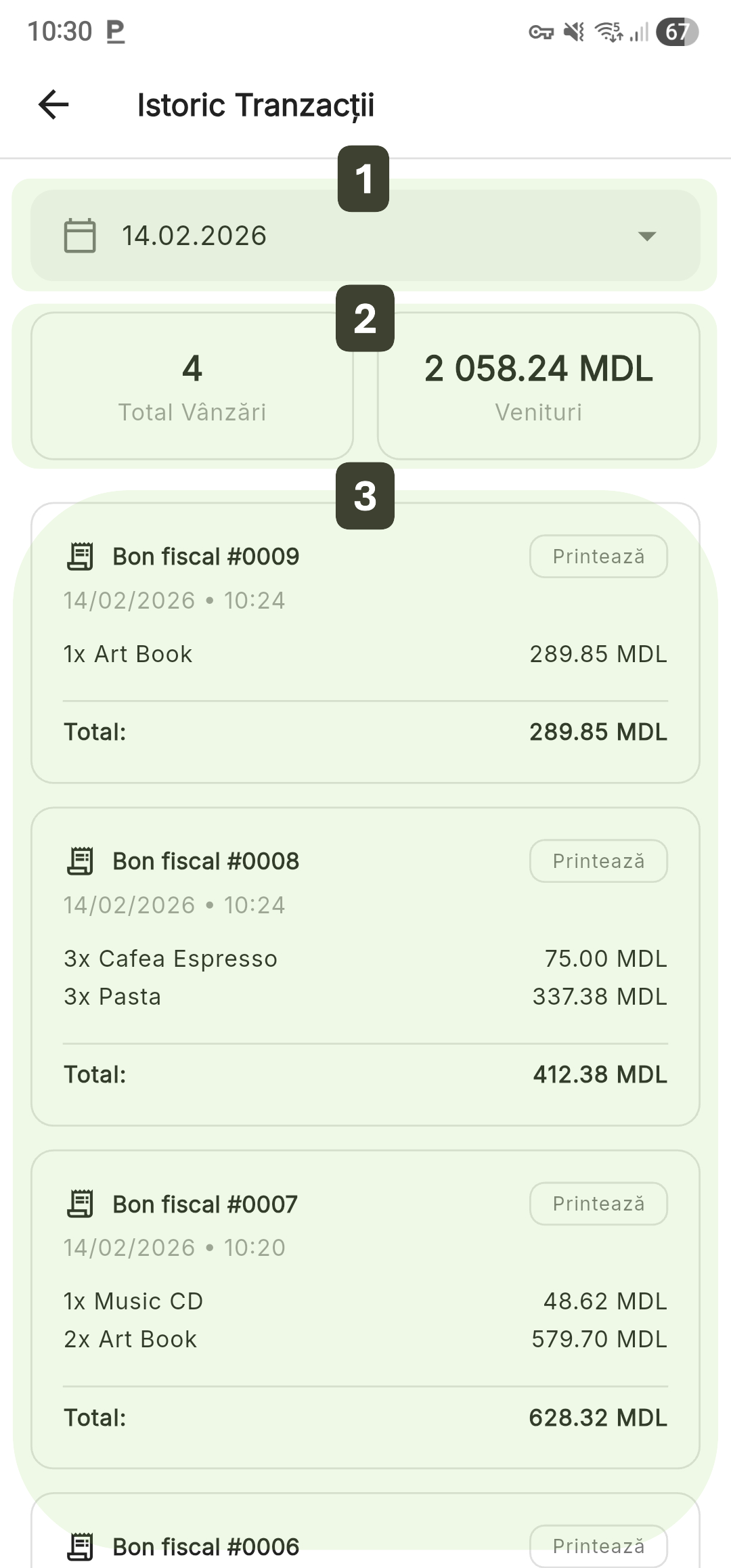Tap the VPN key status icon

point(541,32)
